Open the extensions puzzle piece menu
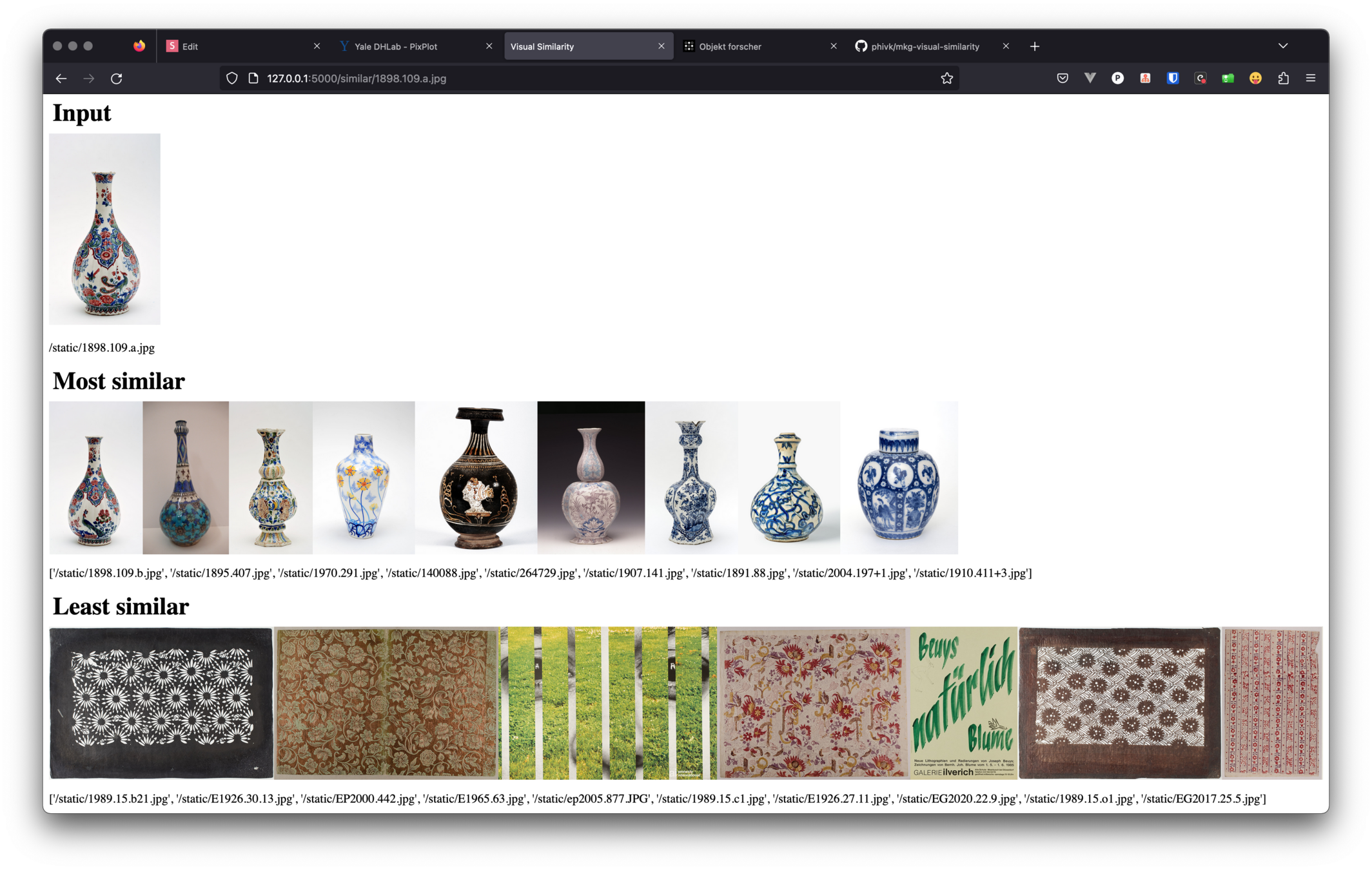This screenshot has height=870, width=1372. tap(1283, 79)
